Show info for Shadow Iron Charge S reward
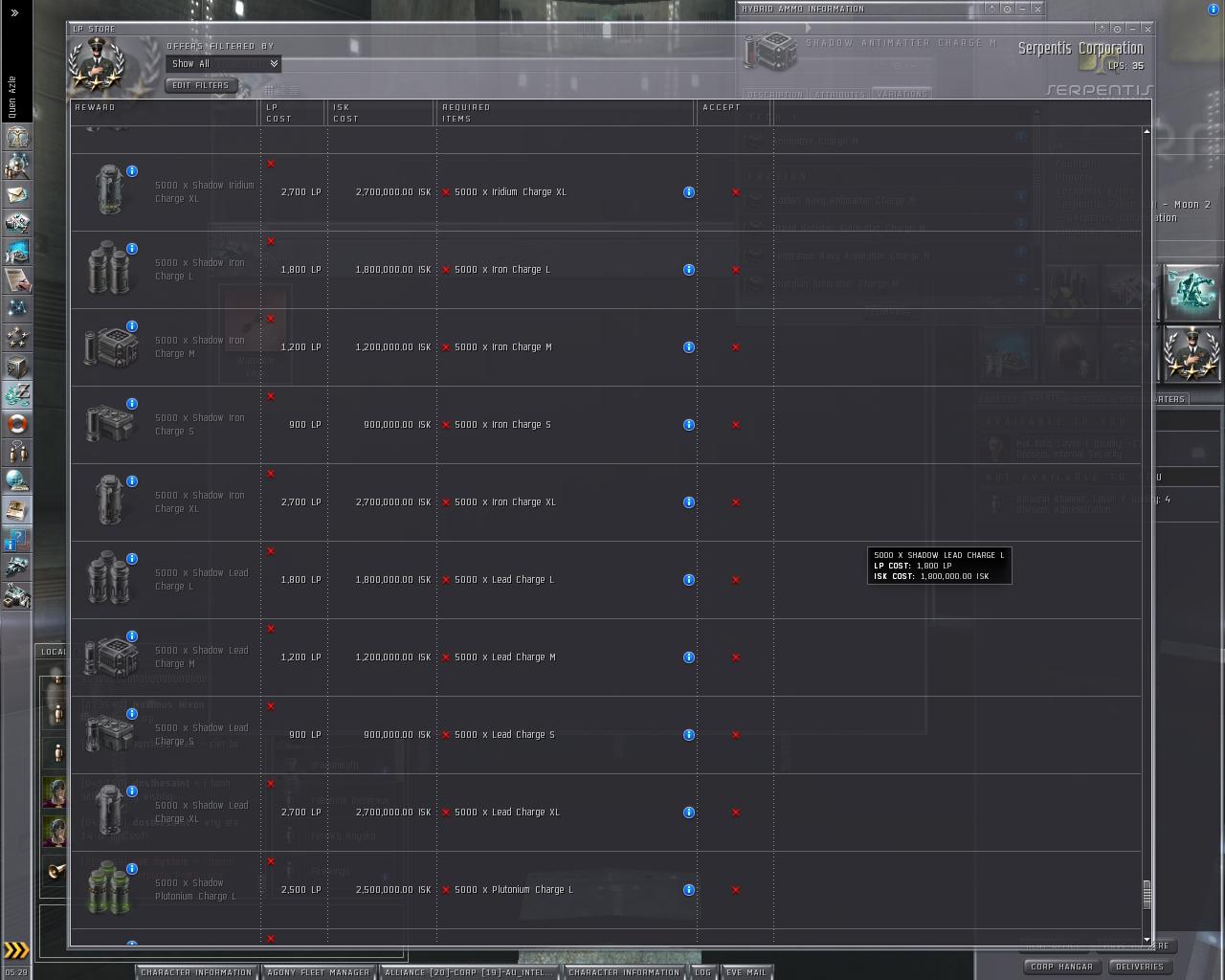 pos(132,404)
